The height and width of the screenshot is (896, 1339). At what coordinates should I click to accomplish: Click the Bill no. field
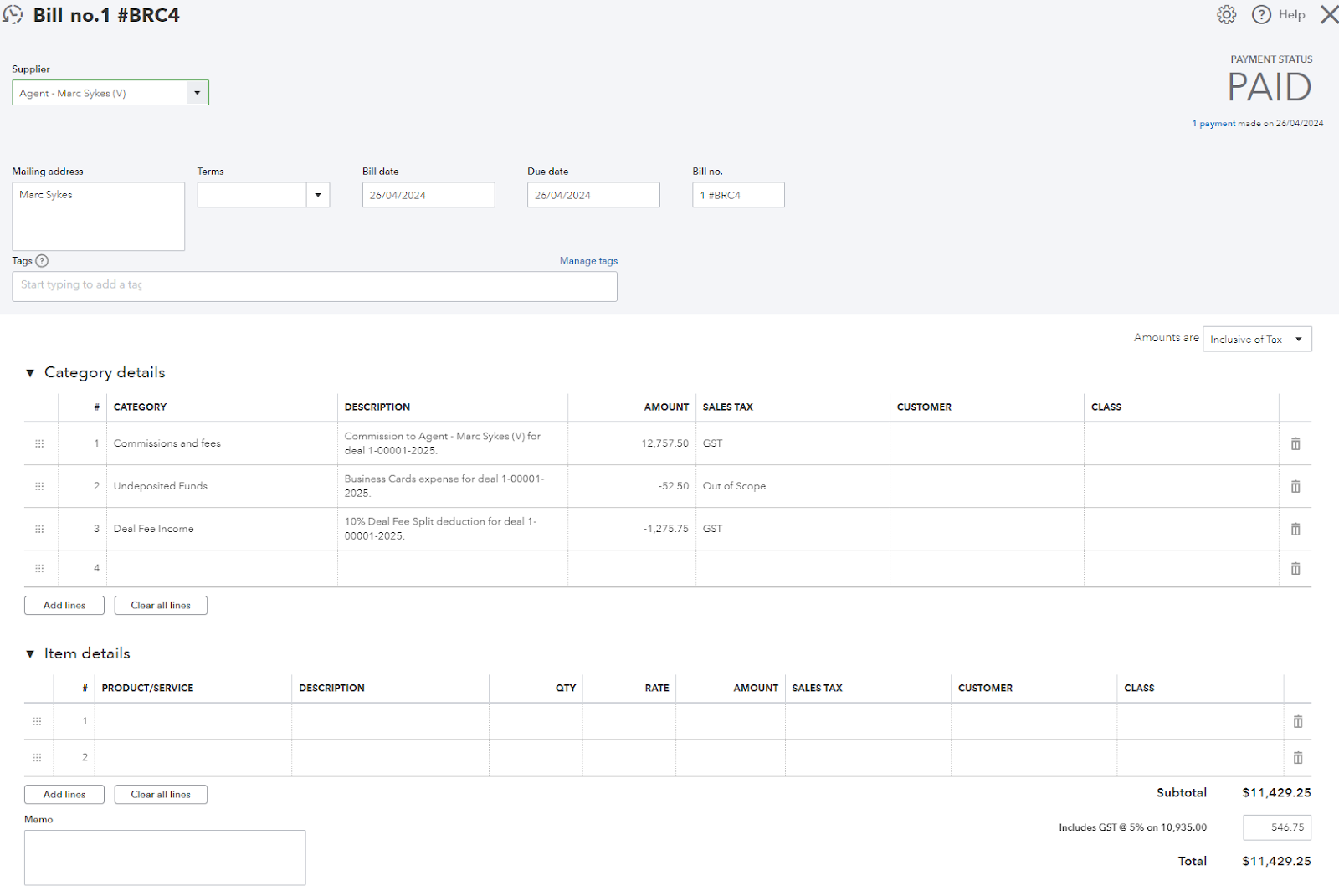point(738,195)
